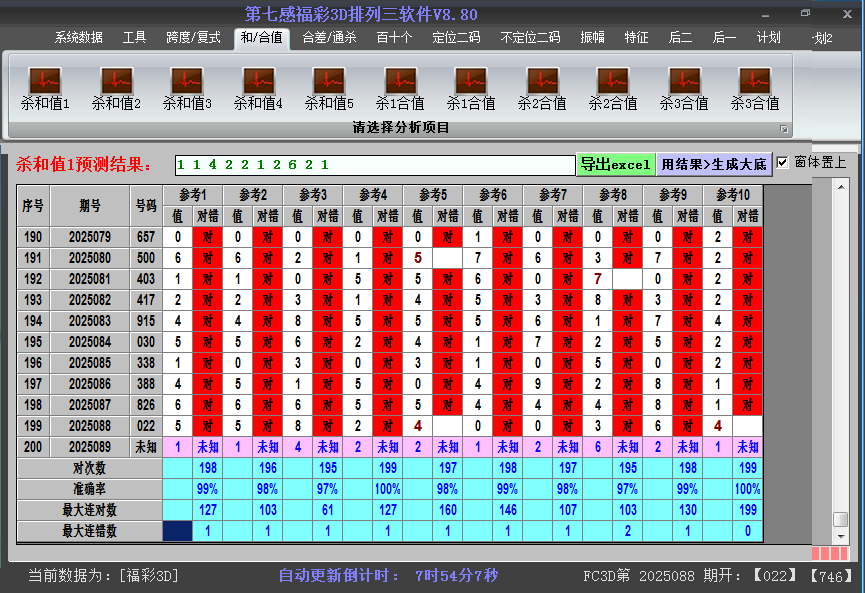Click the 杀和值1预测结果 label
This screenshot has width=865, height=593.
tap(83, 164)
